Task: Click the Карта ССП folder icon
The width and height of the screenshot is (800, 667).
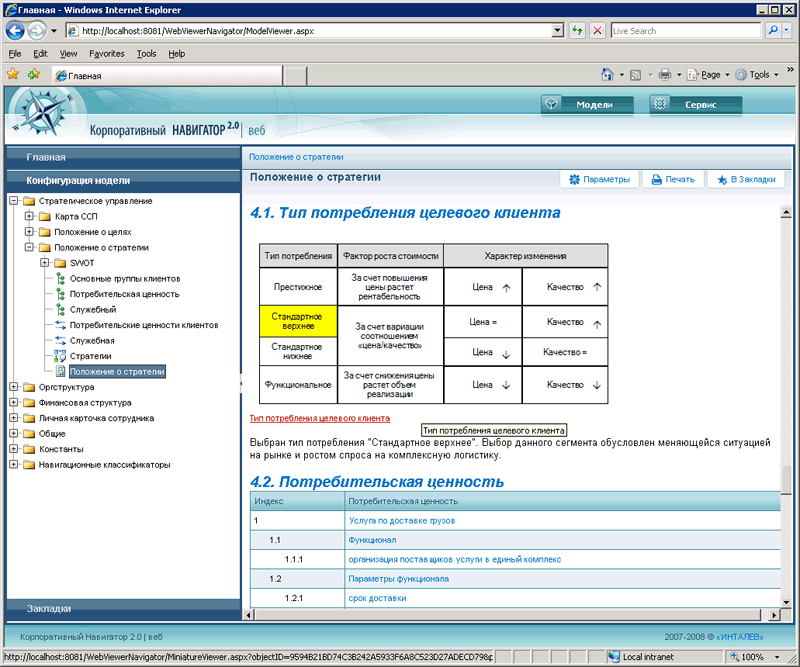Action: click(x=45, y=216)
